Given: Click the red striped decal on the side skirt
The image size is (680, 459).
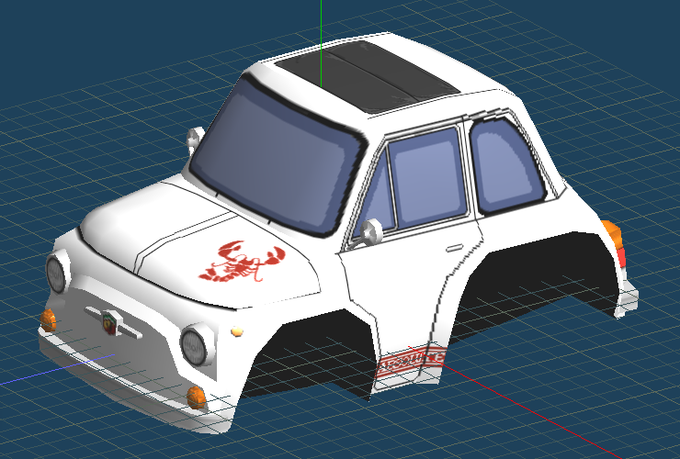Looking at the screenshot, I should 411,363.
